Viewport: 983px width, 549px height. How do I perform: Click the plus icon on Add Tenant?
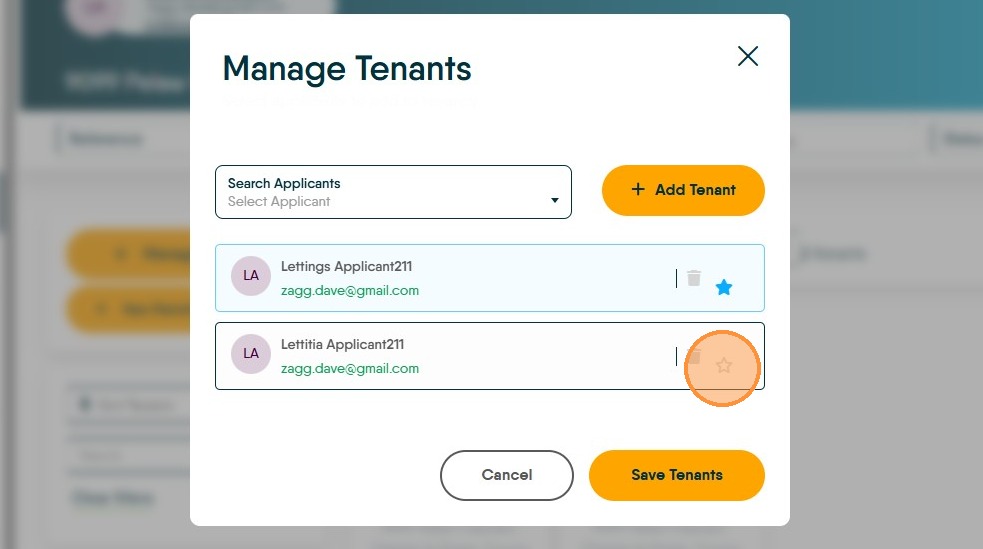(638, 190)
